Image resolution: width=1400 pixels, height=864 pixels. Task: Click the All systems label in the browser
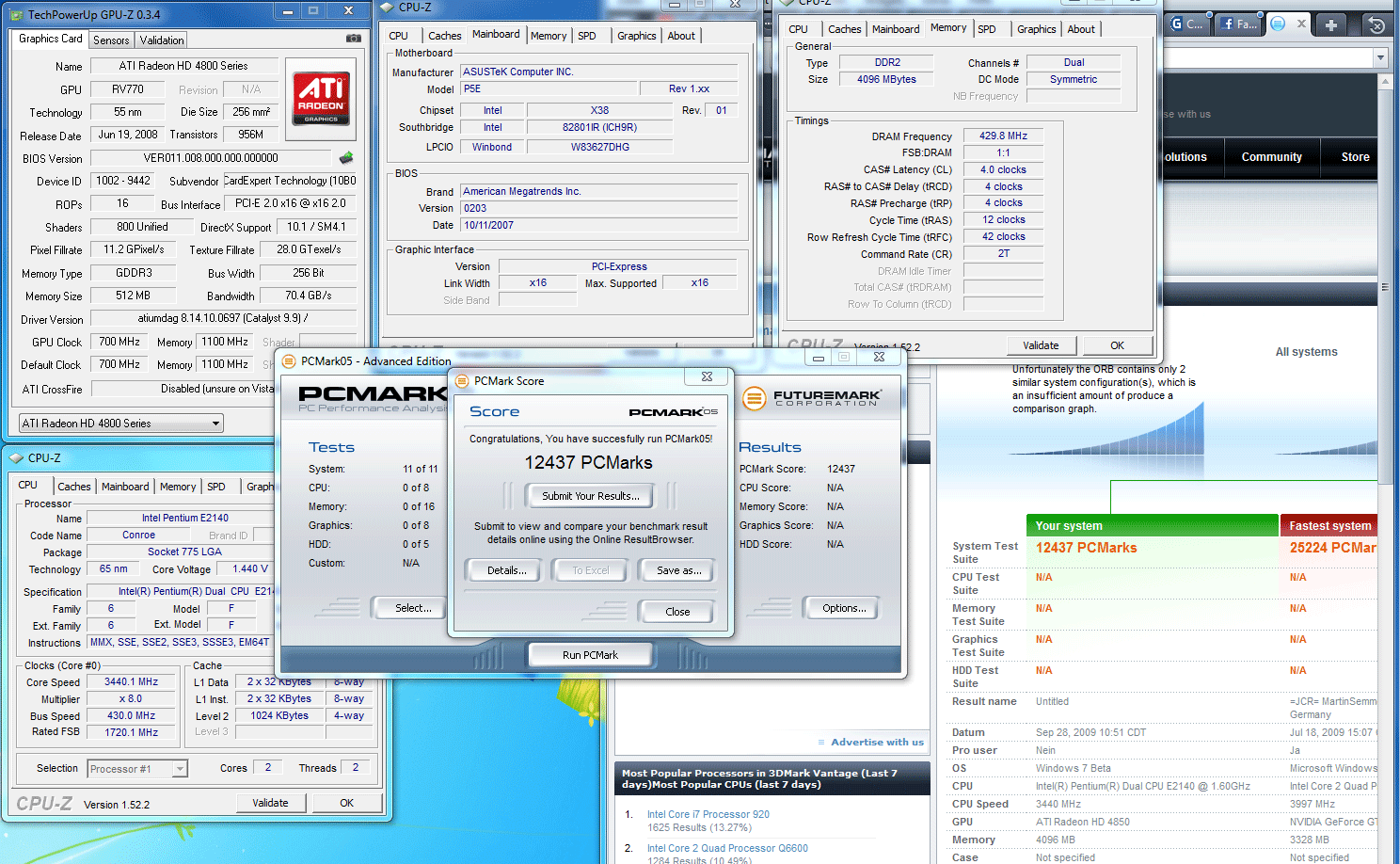[1306, 352]
